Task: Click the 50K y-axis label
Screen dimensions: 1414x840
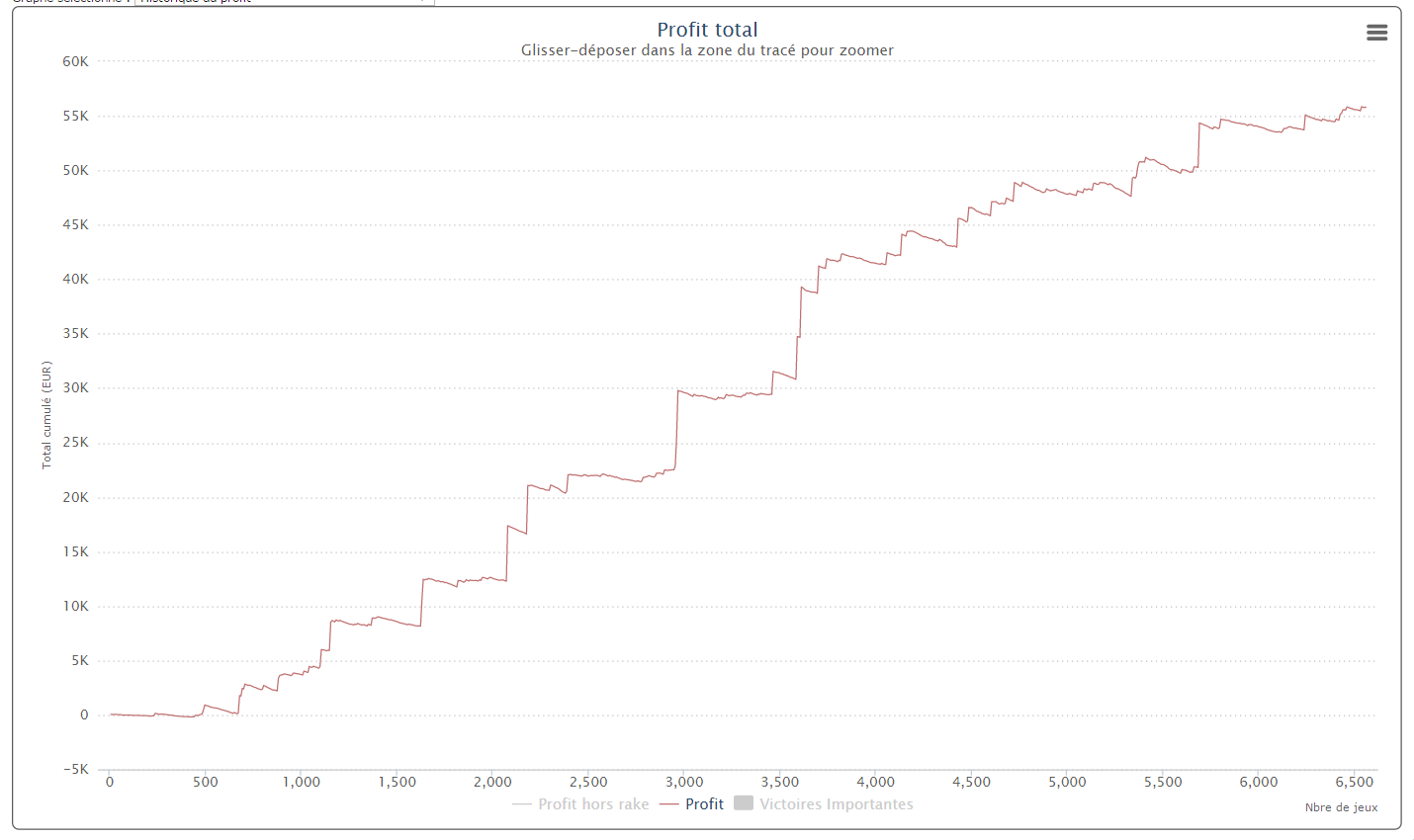Action: (x=75, y=170)
